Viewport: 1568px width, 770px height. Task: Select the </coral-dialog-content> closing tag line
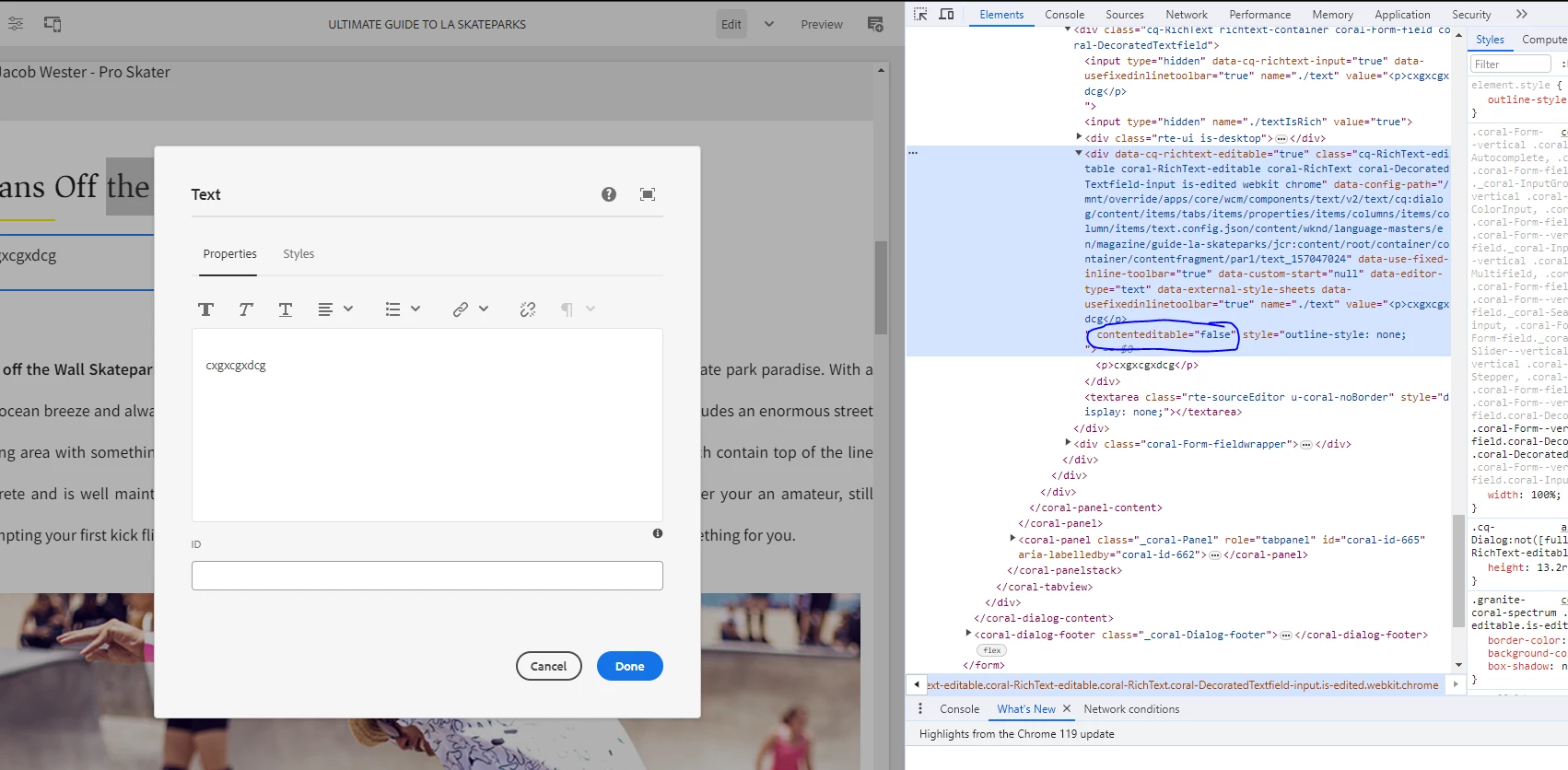(x=1044, y=618)
